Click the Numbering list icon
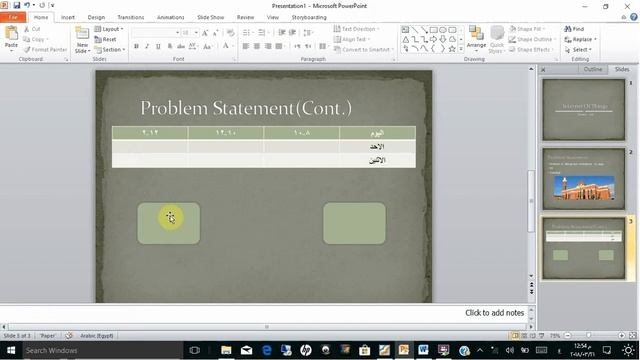This screenshot has height=360, width=640. [x=263, y=33]
